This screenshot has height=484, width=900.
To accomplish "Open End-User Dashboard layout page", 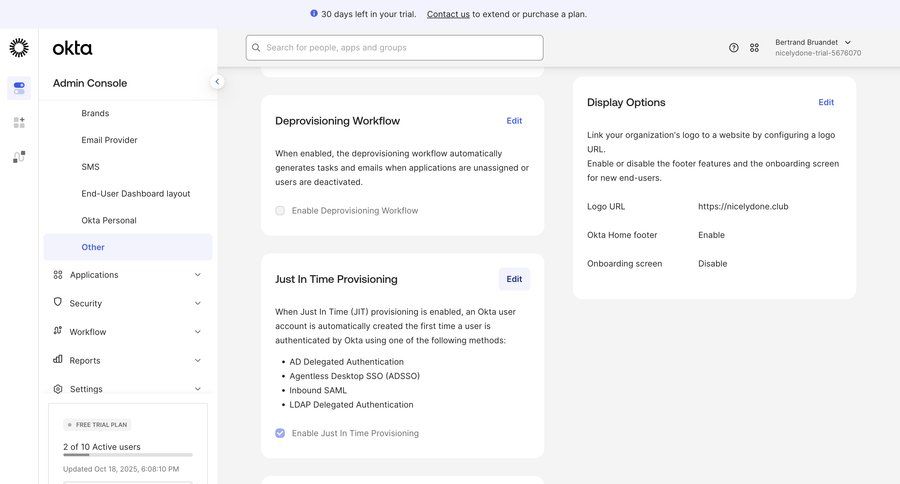I will [x=135, y=194].
